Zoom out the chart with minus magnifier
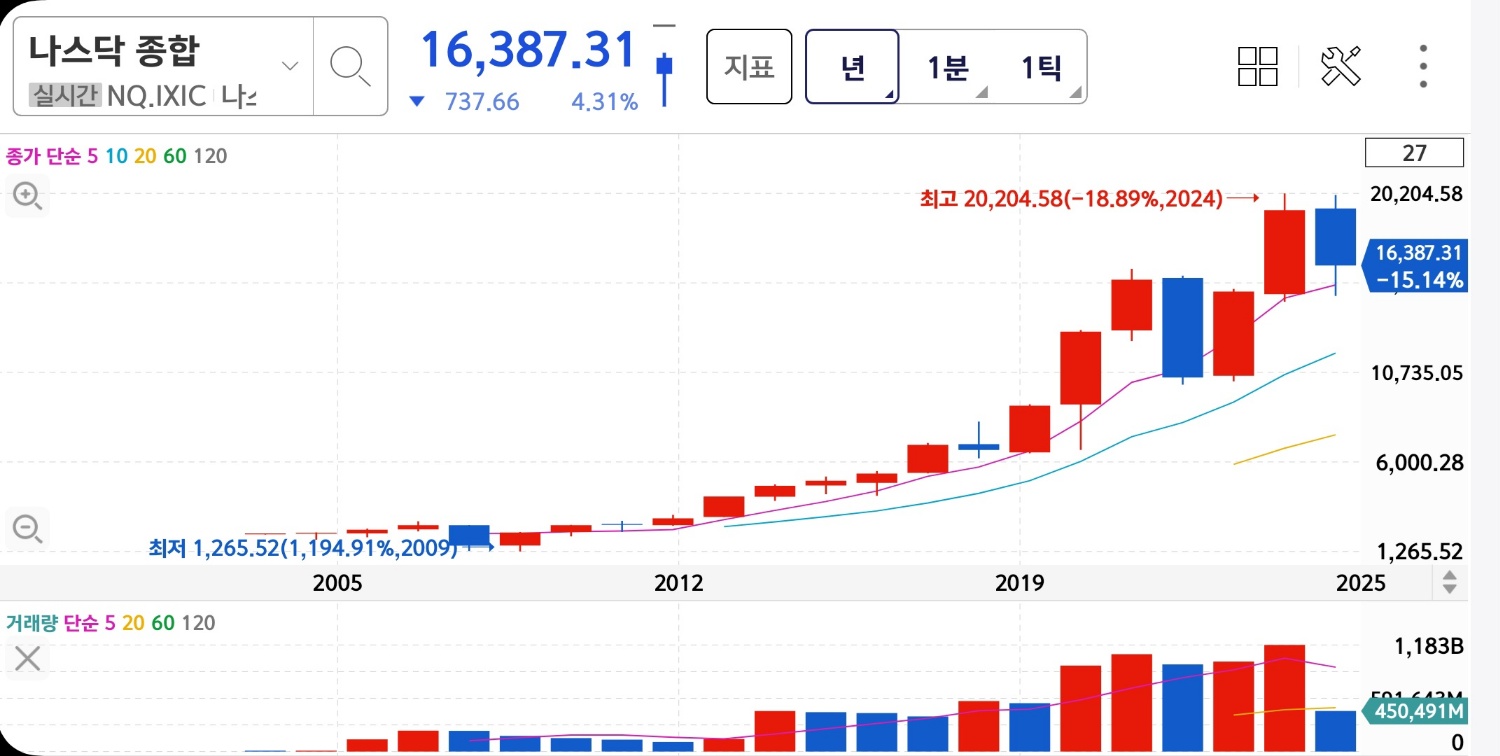Screen dimensions: 1500x756 27,528
